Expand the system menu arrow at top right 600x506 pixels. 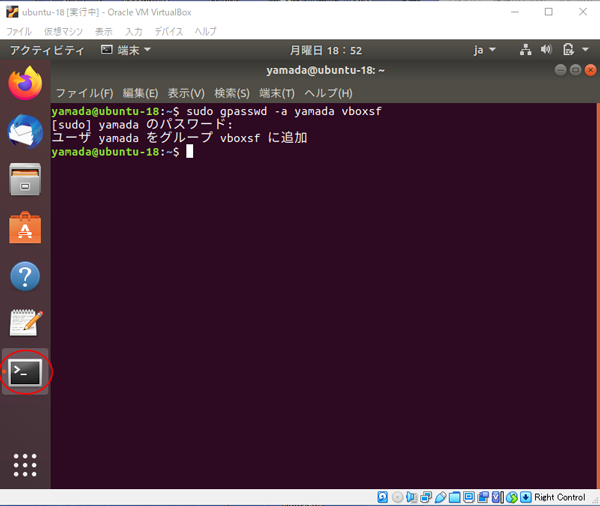585,49
